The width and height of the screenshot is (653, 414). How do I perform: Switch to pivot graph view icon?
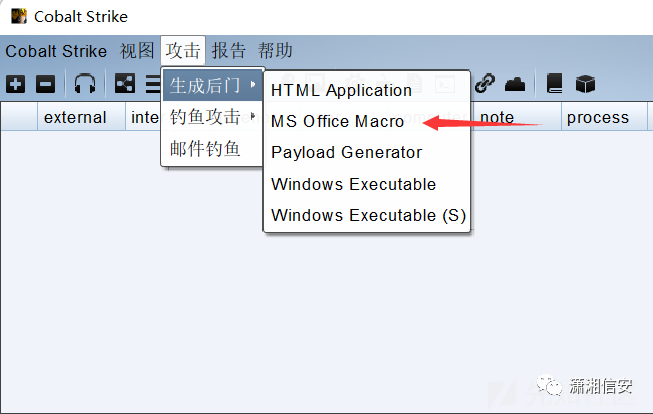tap(125, 83)
